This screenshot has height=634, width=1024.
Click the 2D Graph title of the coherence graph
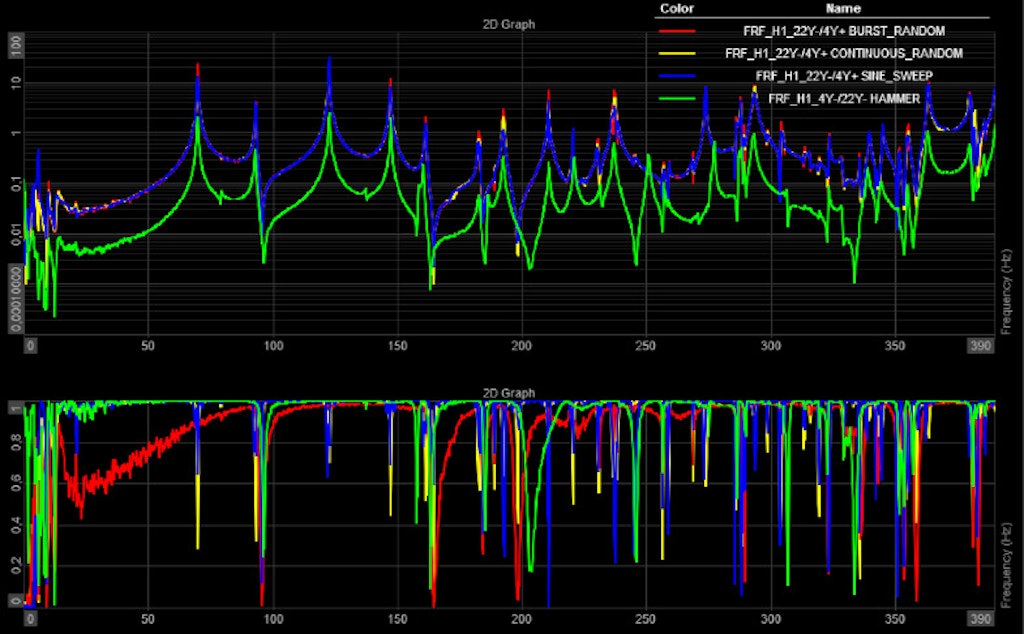click(509, 393)
